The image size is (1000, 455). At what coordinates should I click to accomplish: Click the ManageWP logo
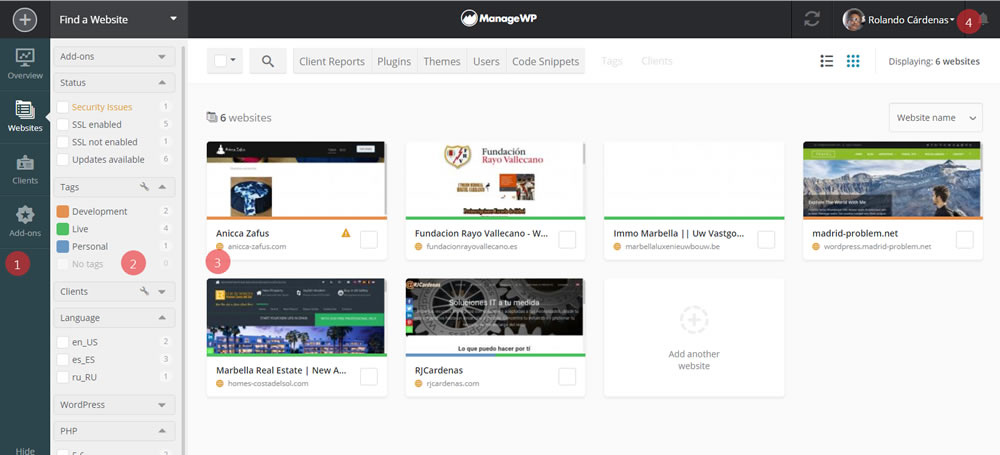click(499, 19)
